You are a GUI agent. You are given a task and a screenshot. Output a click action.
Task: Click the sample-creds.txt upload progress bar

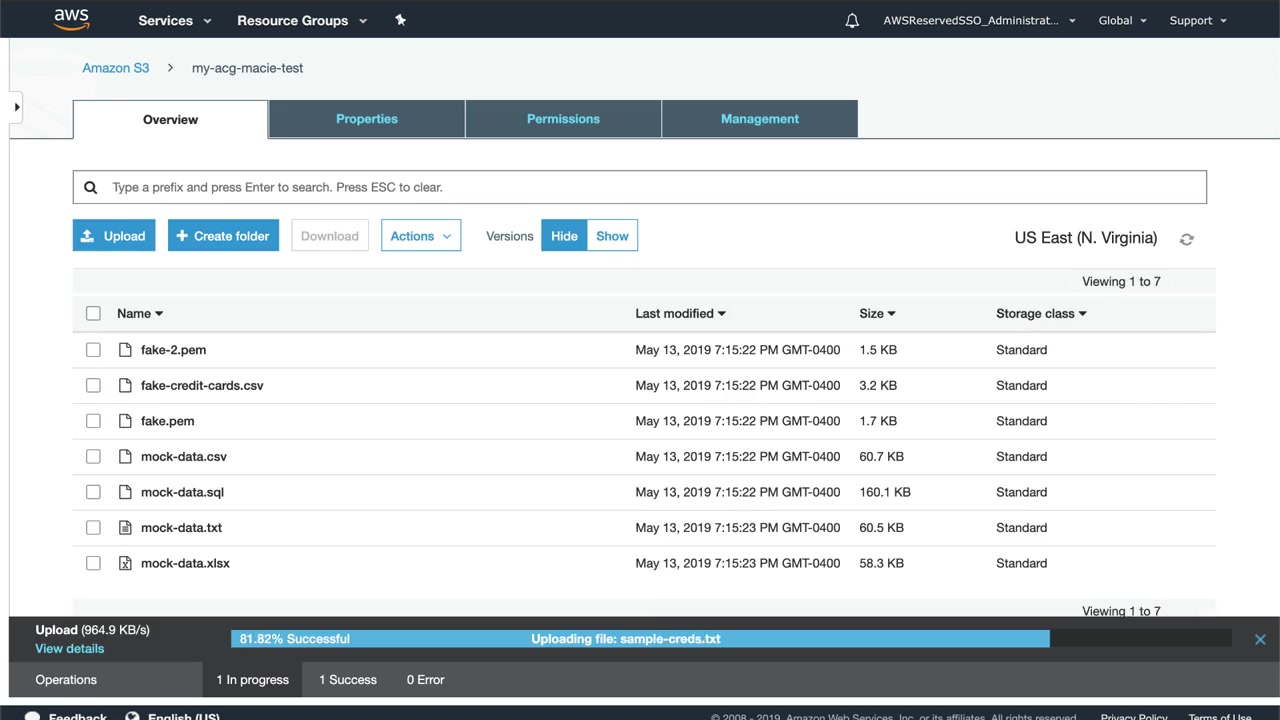pos(731,639)
